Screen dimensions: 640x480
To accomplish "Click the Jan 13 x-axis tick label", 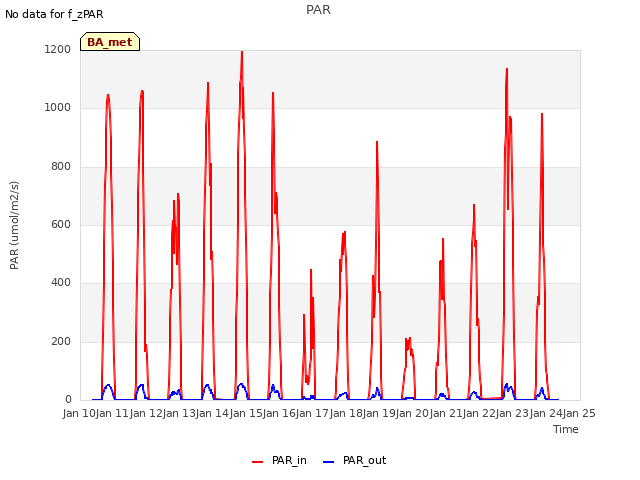I will [179, 413].
